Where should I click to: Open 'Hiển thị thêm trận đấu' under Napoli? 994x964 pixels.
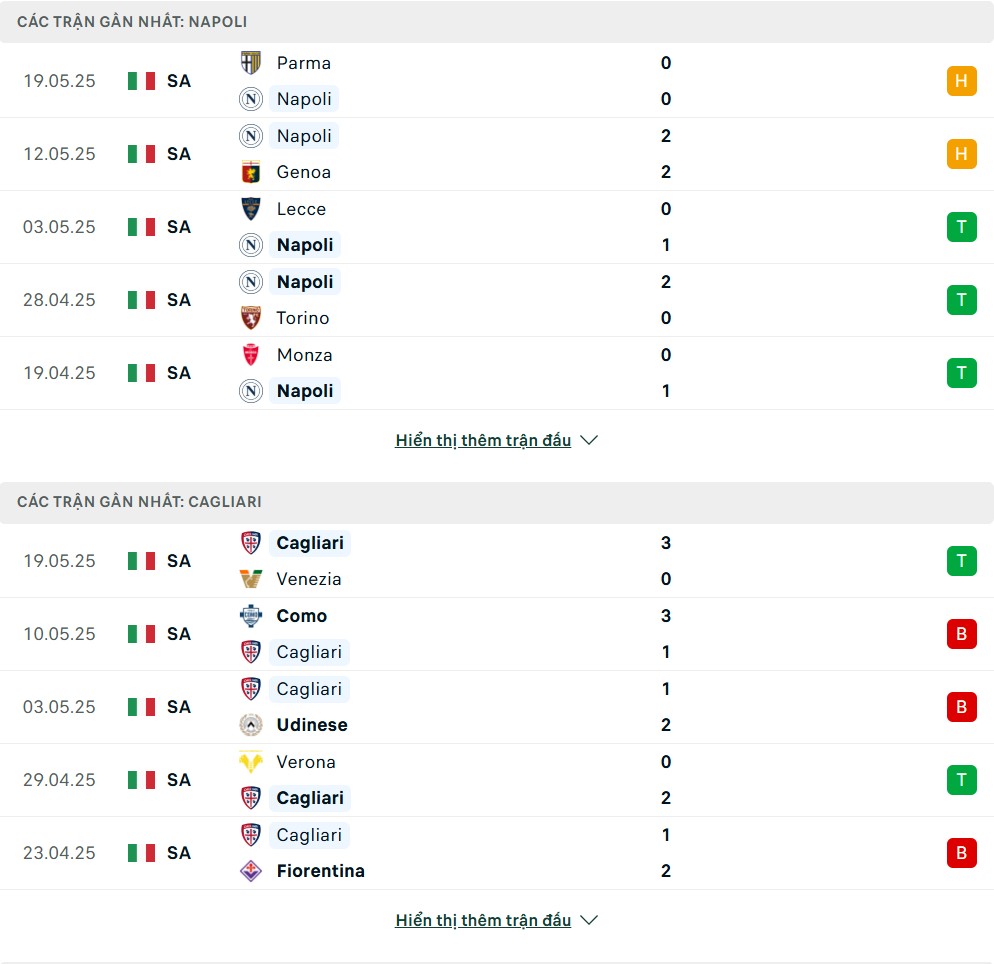coord(483,440)
